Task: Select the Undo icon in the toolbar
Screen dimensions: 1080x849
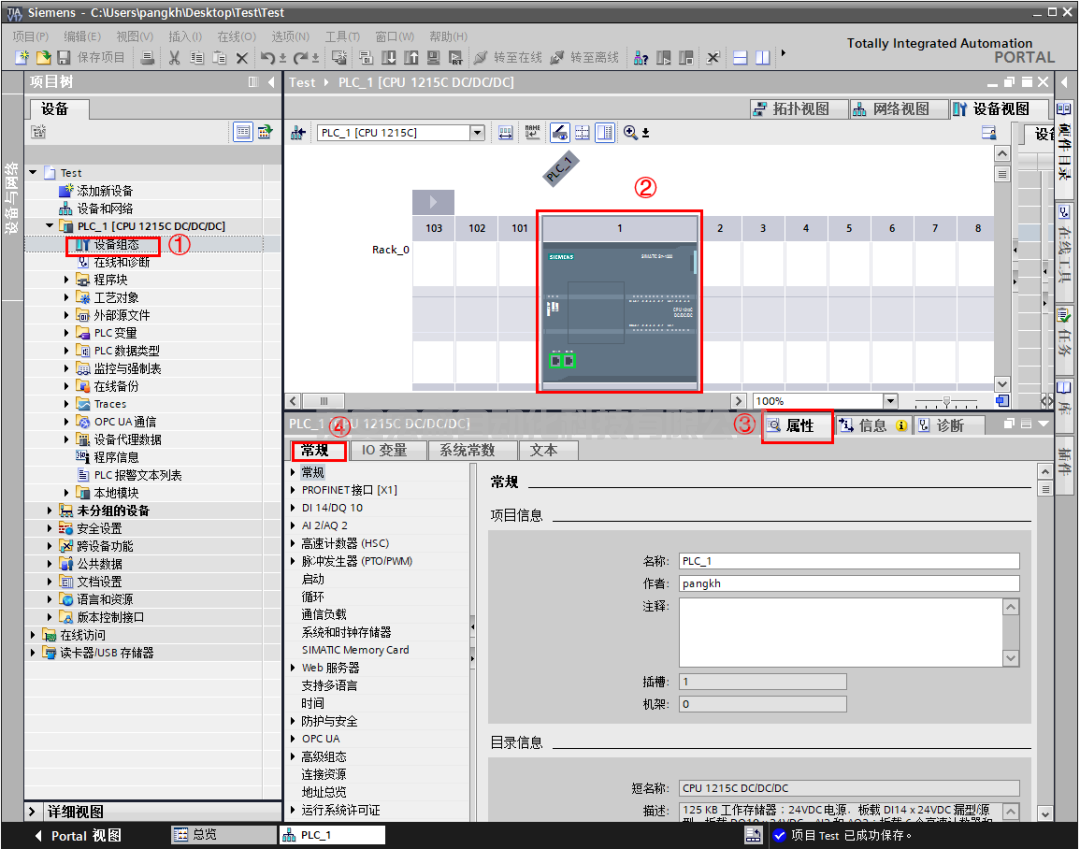Action: point(266,58)
